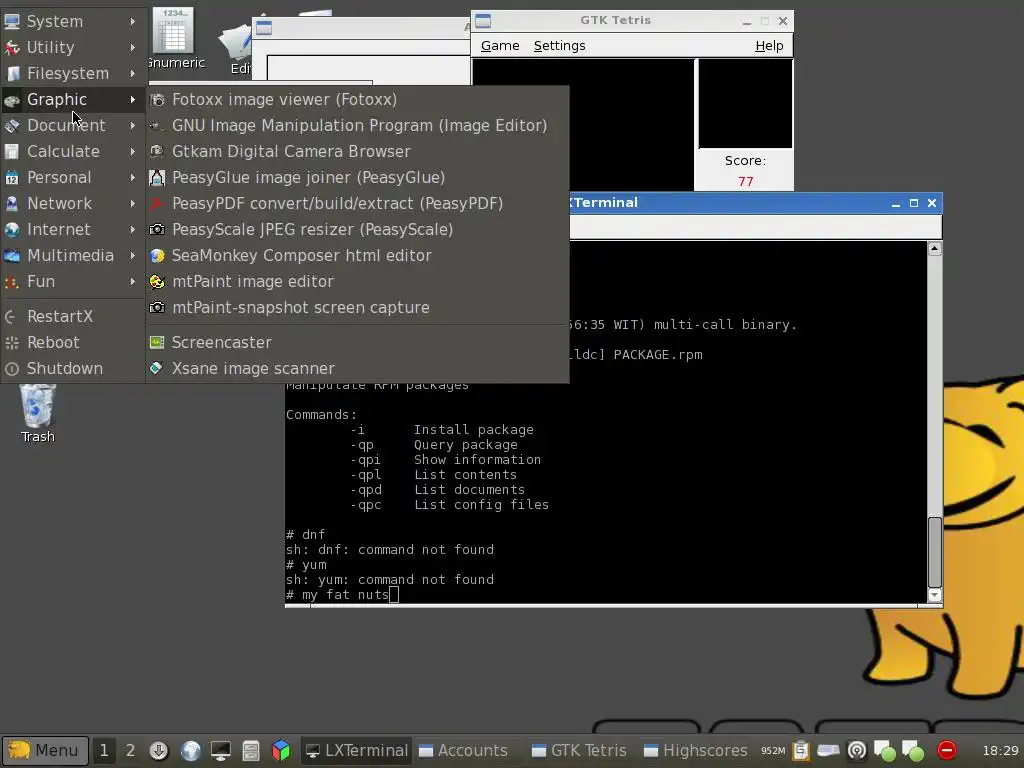Click the Xsane image scanner icon
1024x768 pixels.
[157, 368]
